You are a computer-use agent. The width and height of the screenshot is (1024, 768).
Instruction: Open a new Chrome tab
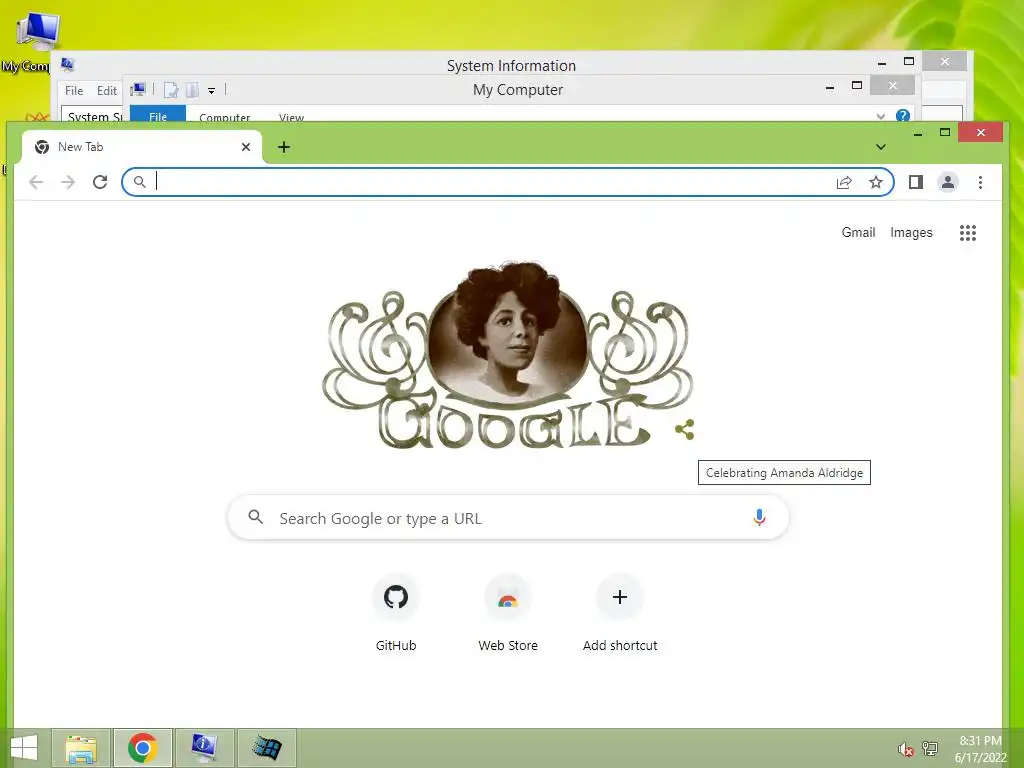(x=283, y=147)
